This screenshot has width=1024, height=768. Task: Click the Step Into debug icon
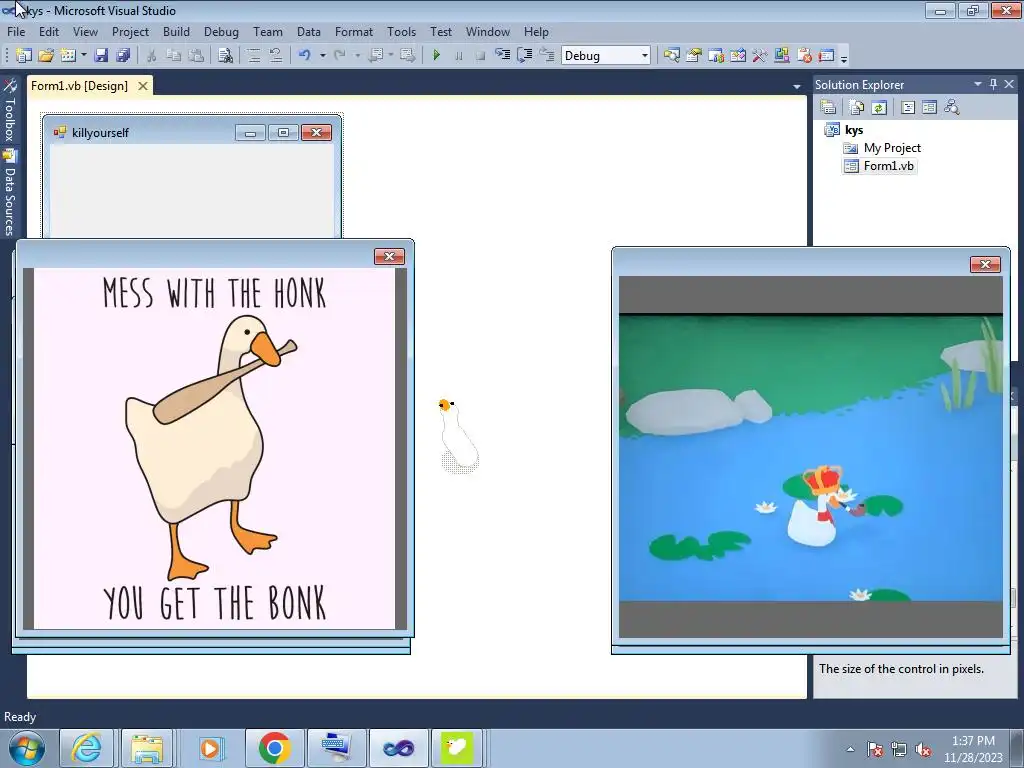pos(502,56)
